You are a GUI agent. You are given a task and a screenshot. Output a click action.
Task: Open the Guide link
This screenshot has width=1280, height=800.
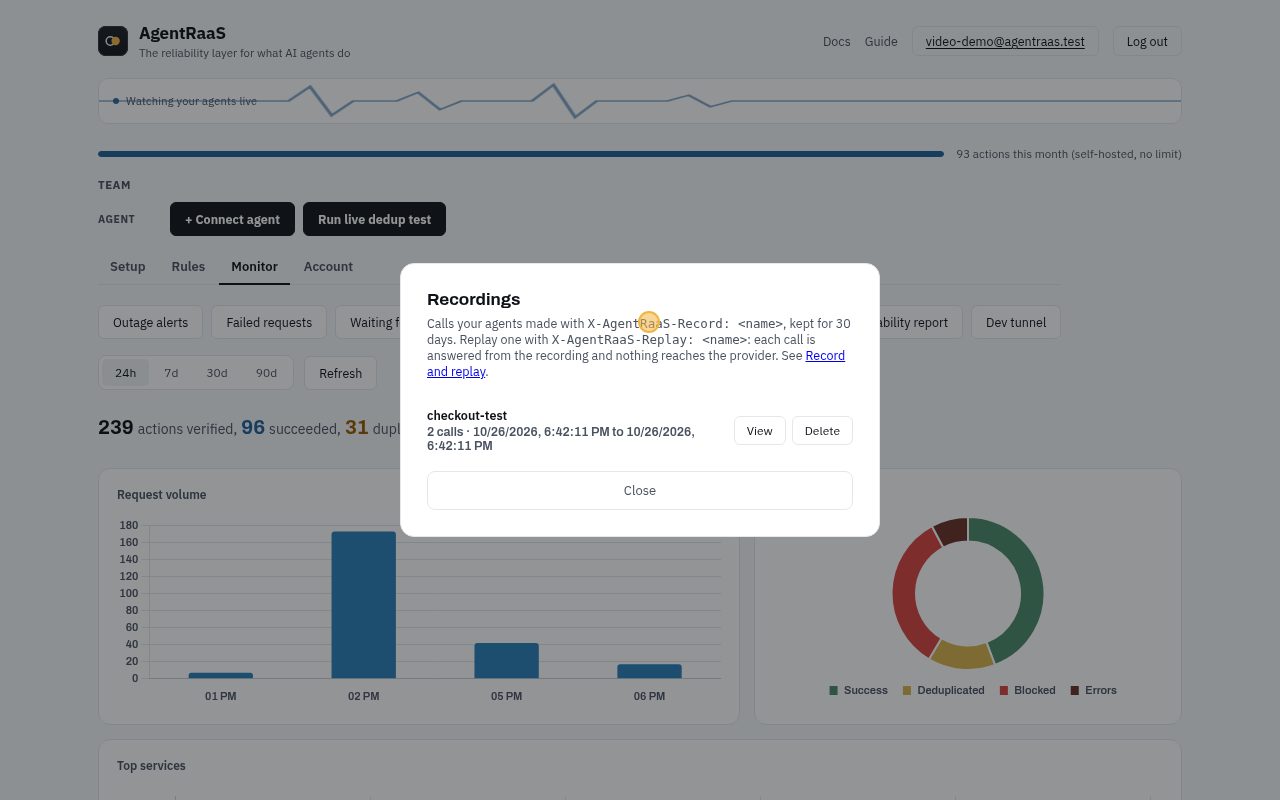881,41
